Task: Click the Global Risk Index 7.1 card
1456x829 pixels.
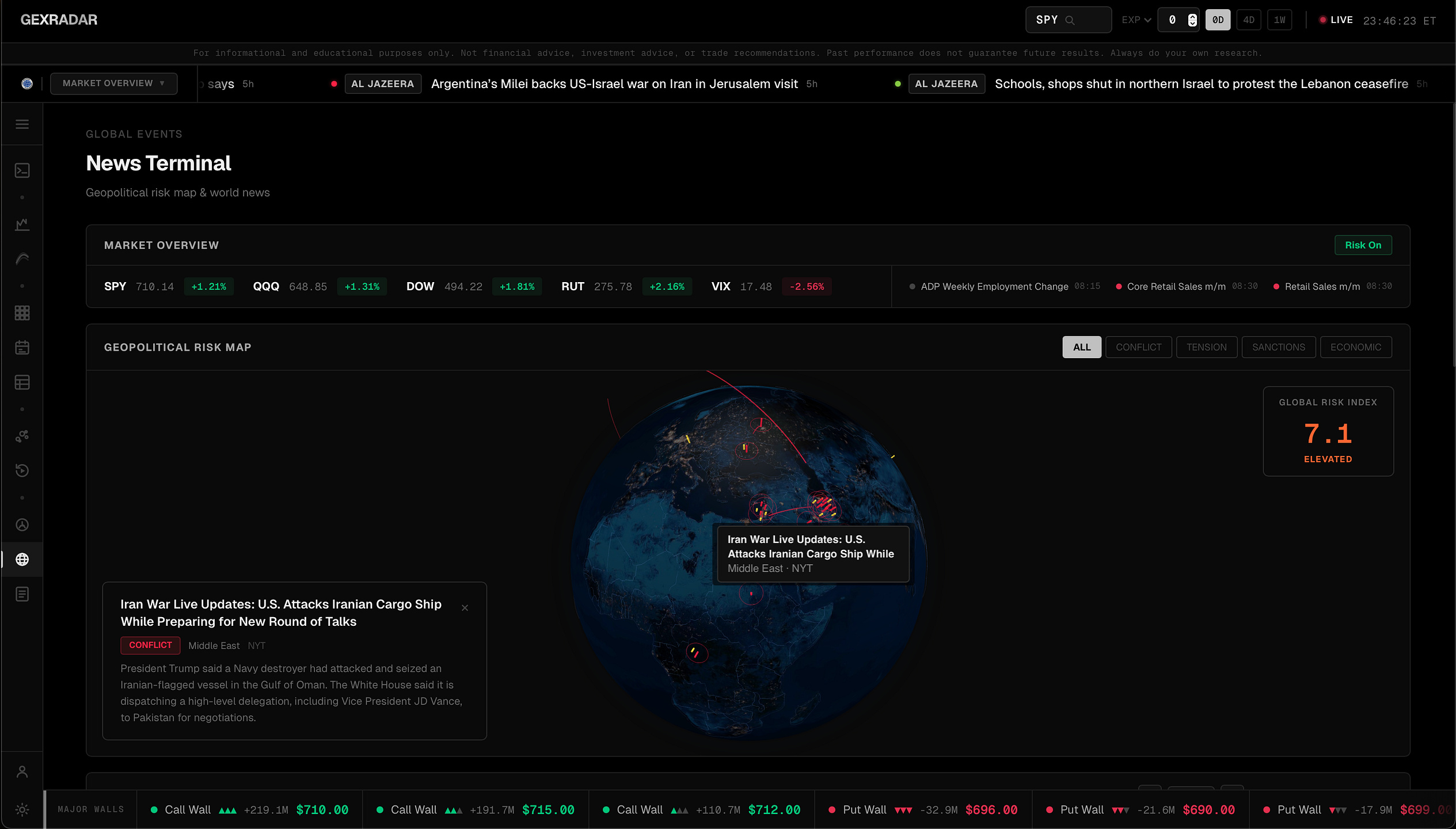Action: (1328, 431)
